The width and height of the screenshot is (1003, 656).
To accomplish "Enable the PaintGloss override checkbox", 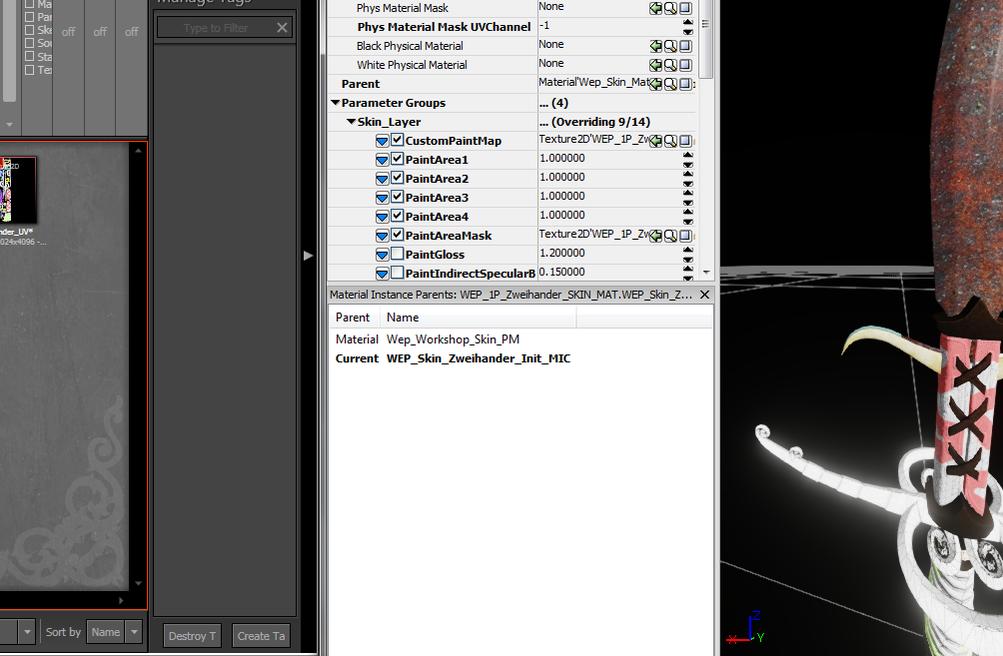I will click(397, 254).
